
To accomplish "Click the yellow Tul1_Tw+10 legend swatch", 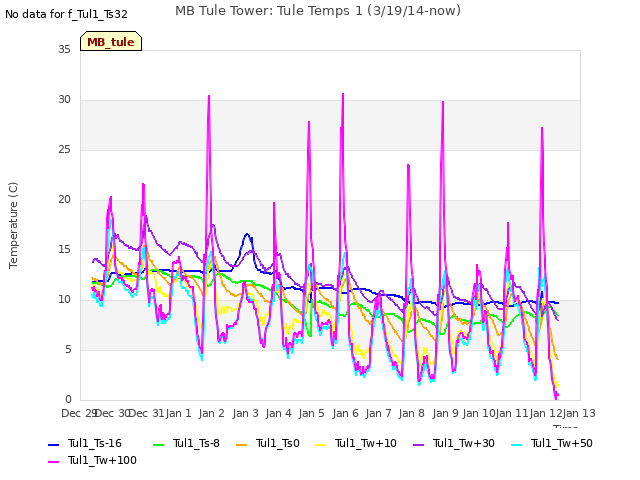I will point(321,444).
